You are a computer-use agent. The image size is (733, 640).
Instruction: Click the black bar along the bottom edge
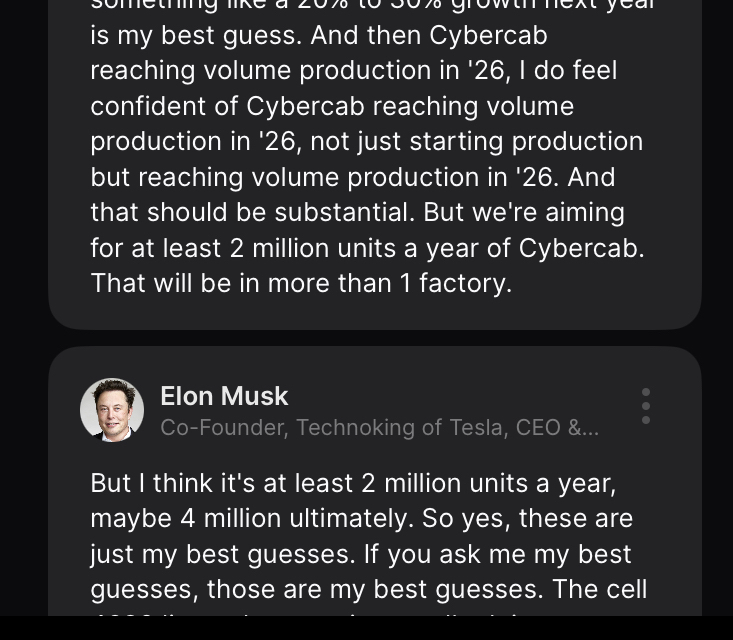366,629
